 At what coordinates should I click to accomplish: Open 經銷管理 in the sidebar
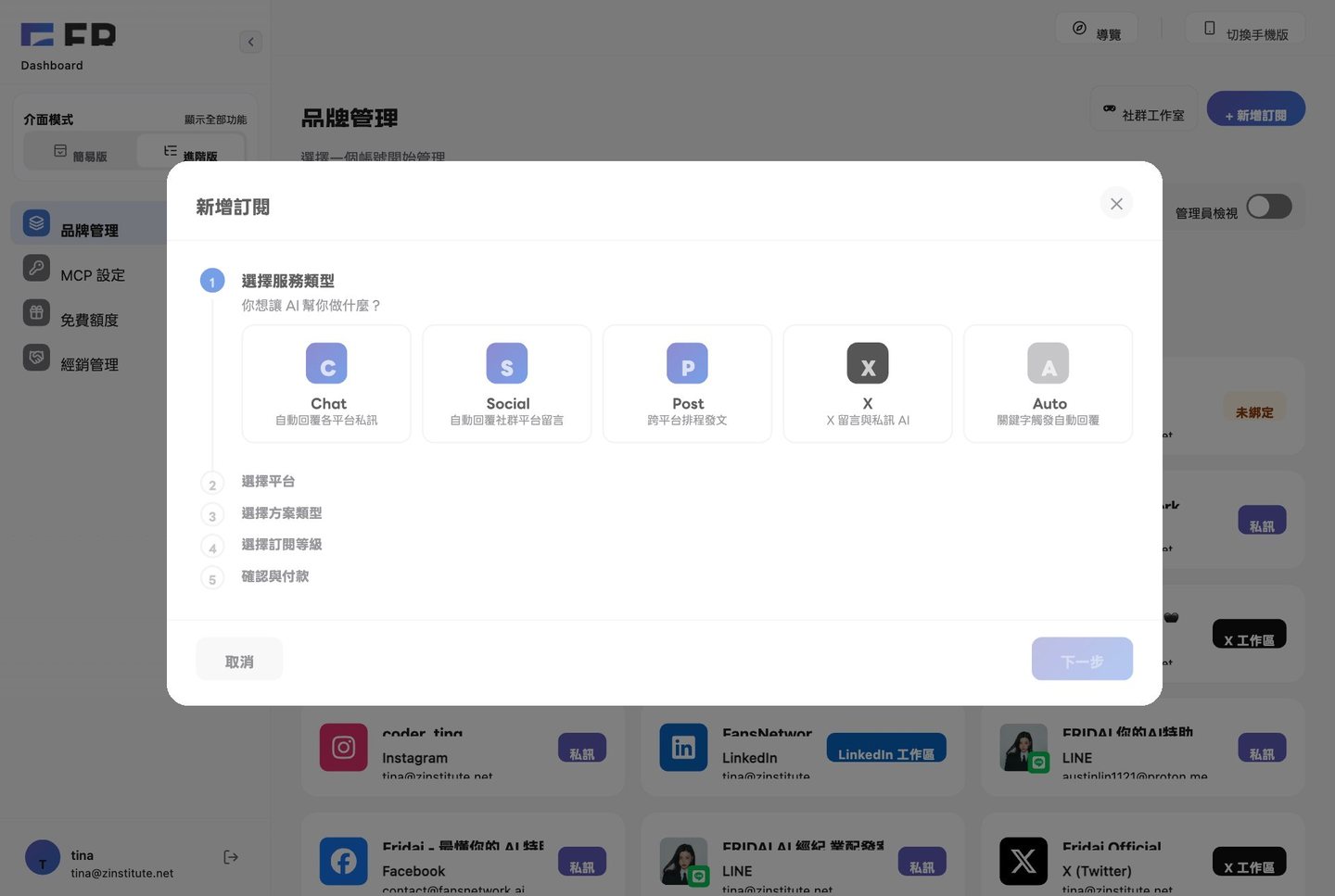[90, 360]
